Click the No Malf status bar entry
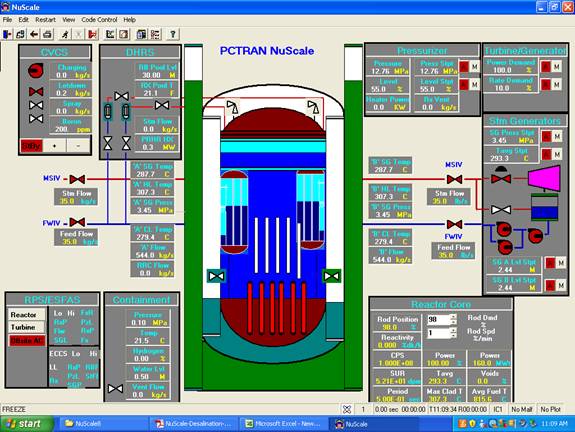The width and height of the screenshot is (575, 432). (x=521, y=409)
